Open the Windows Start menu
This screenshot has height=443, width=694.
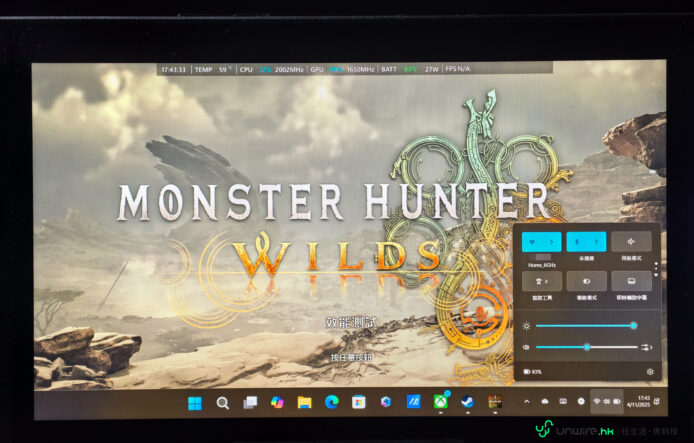point(195,403)
